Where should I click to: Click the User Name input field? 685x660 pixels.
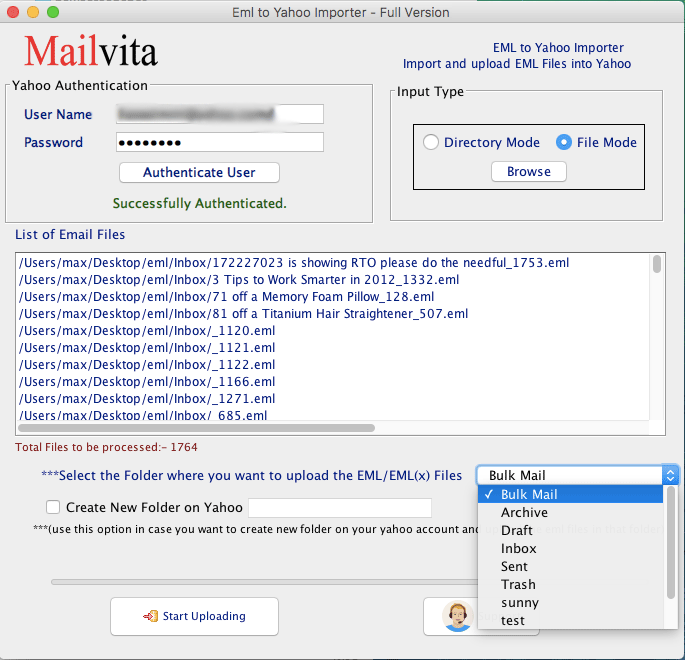click(219, 114)
